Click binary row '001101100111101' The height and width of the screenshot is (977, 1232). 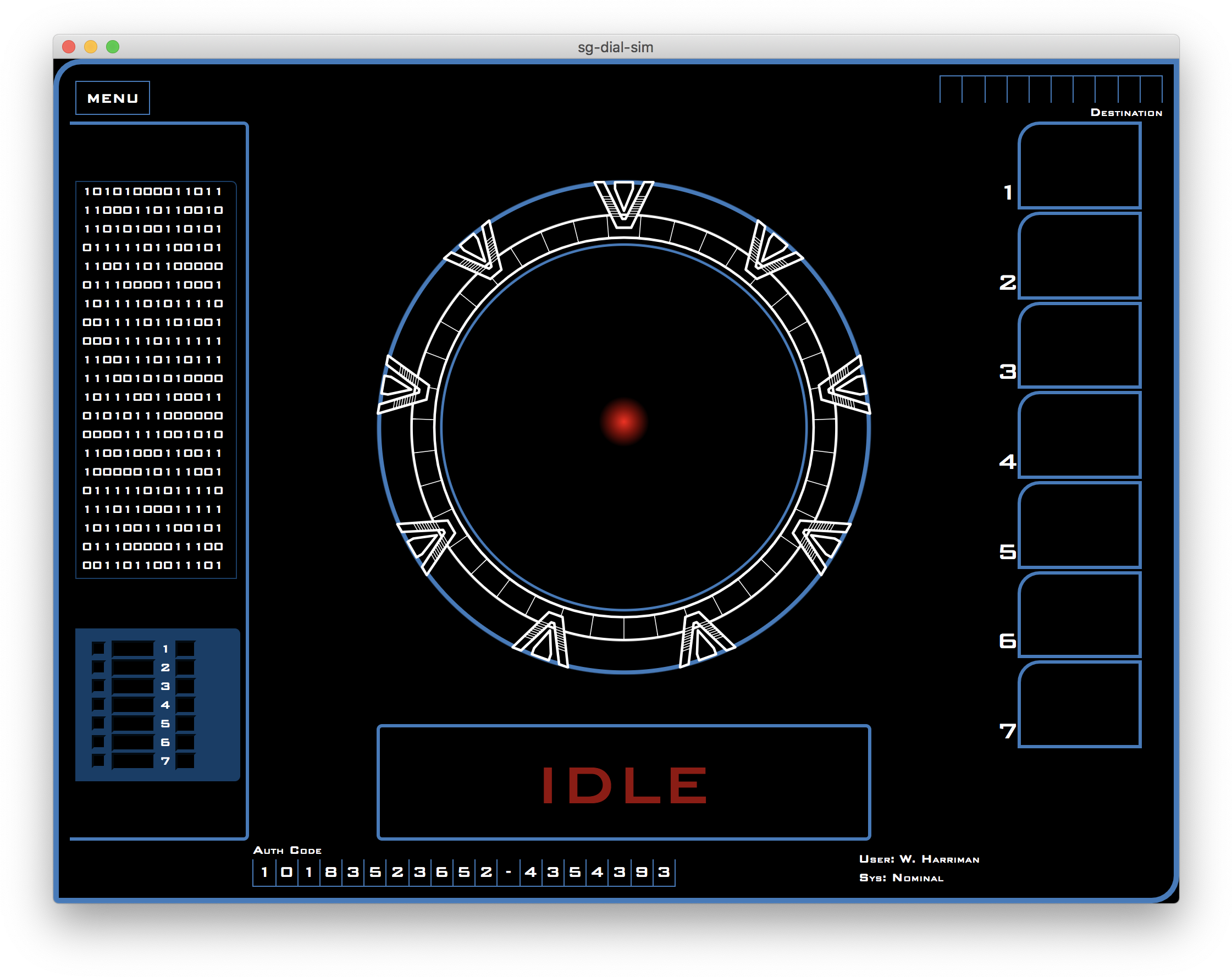pos(153,565)
